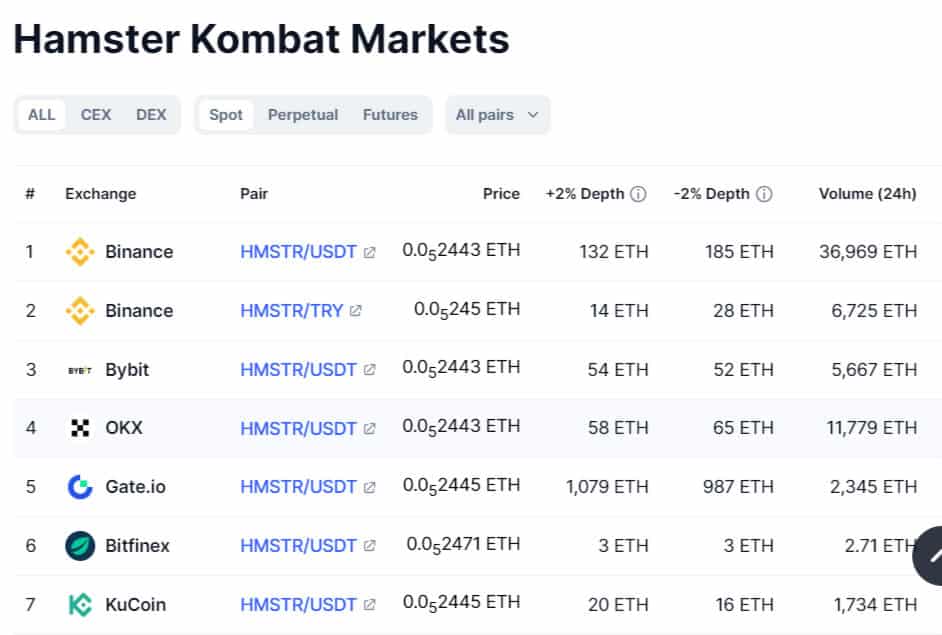This screenshot has height=635, width=942.
Task: Click the 132 ETH depth value
Action: coord(614,252)
